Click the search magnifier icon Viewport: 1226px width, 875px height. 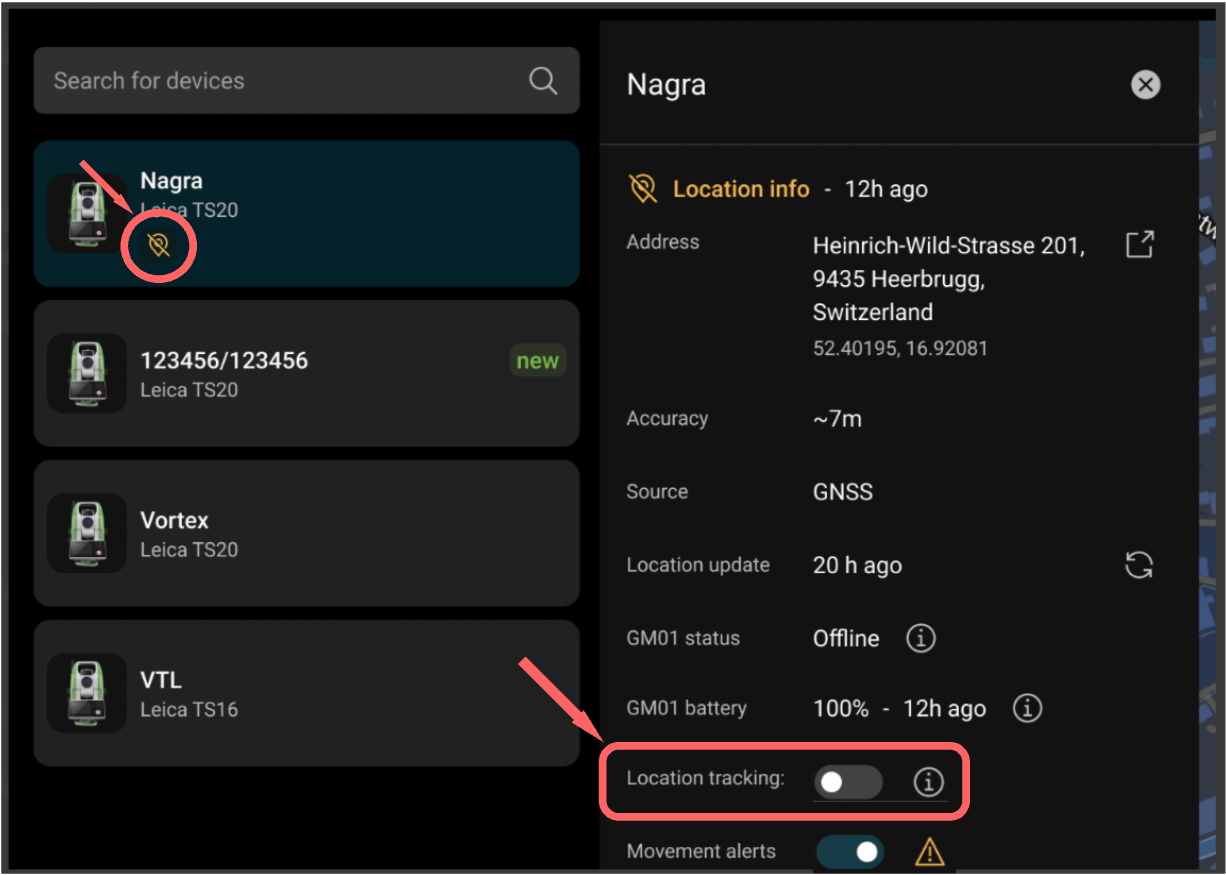(x=542, y=81)
